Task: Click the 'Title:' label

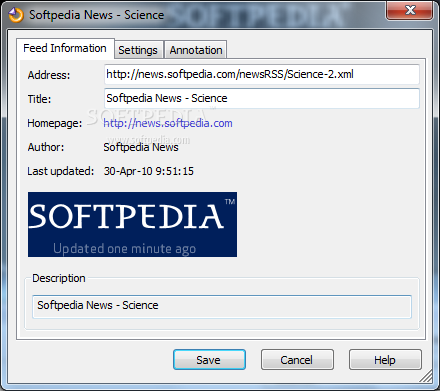Action: click(x=39, y=99)
